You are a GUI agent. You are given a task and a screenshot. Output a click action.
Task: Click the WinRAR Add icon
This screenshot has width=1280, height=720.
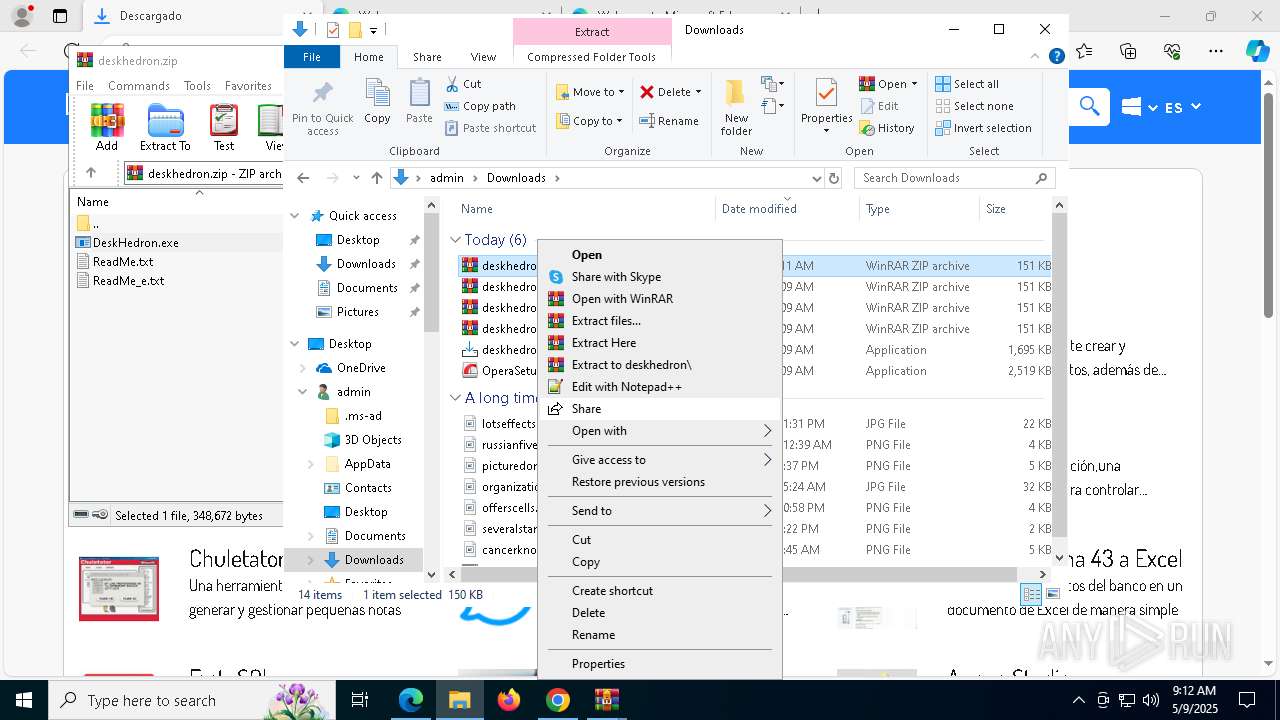click(x=107, y=127)
